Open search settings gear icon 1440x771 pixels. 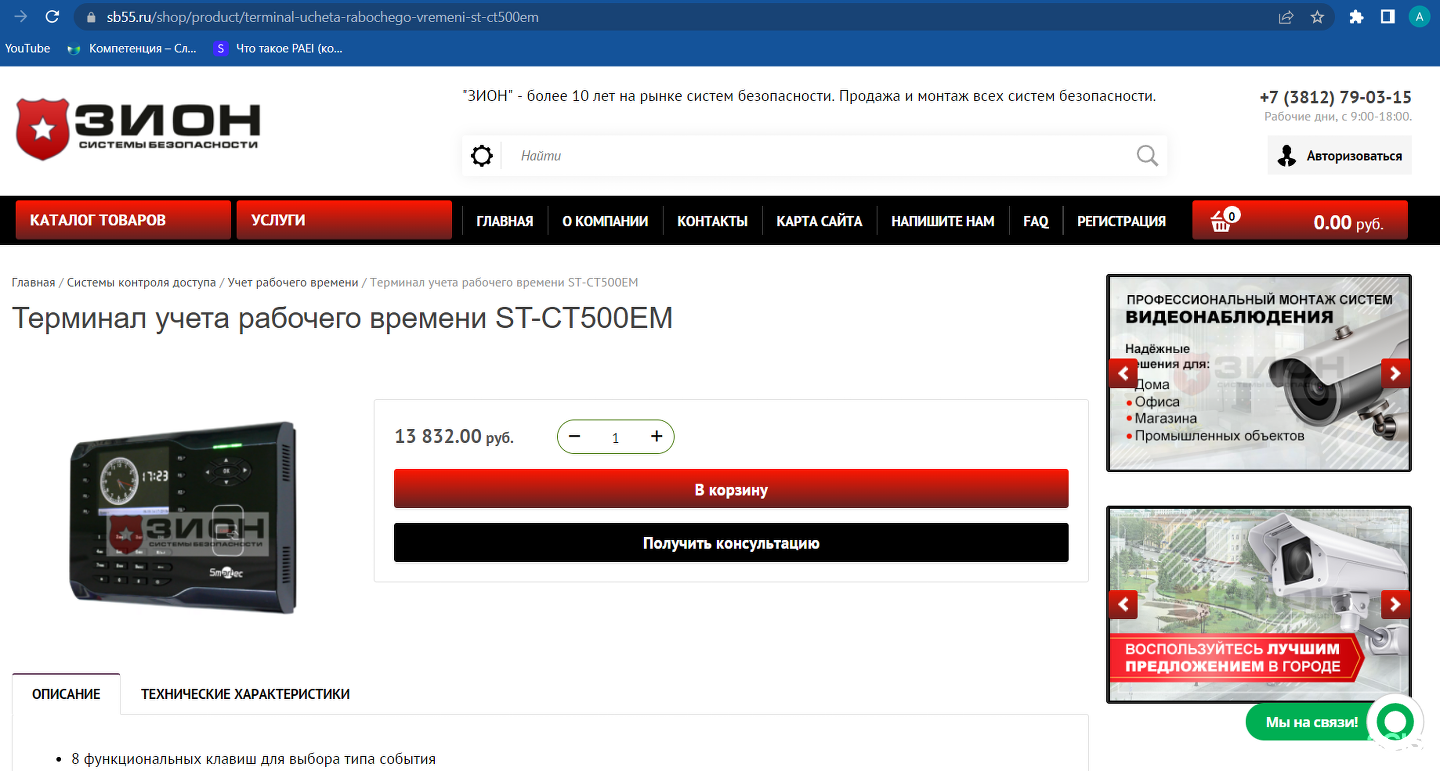pos(482,156)
